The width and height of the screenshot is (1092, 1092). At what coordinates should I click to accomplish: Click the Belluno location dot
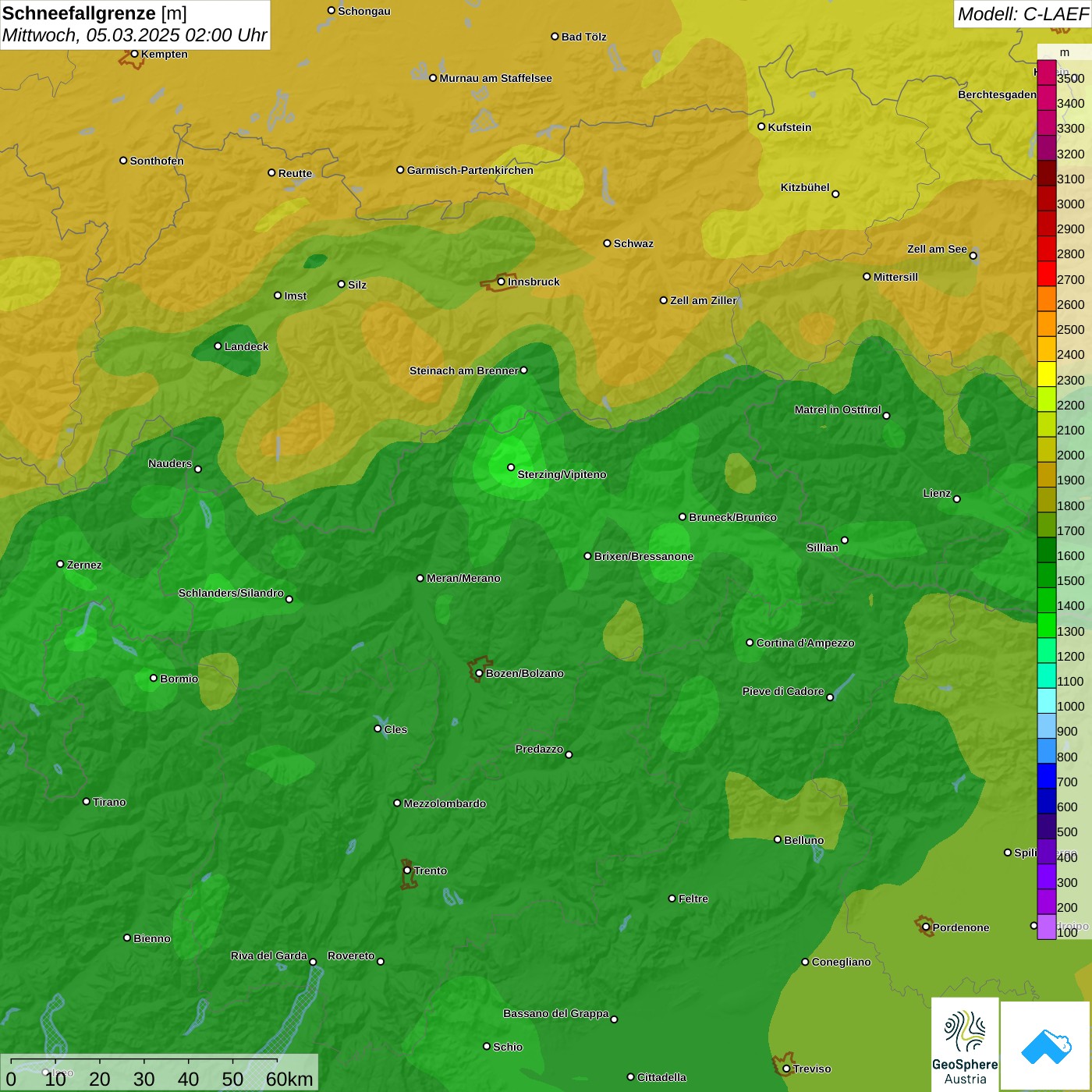pos(777,839)
